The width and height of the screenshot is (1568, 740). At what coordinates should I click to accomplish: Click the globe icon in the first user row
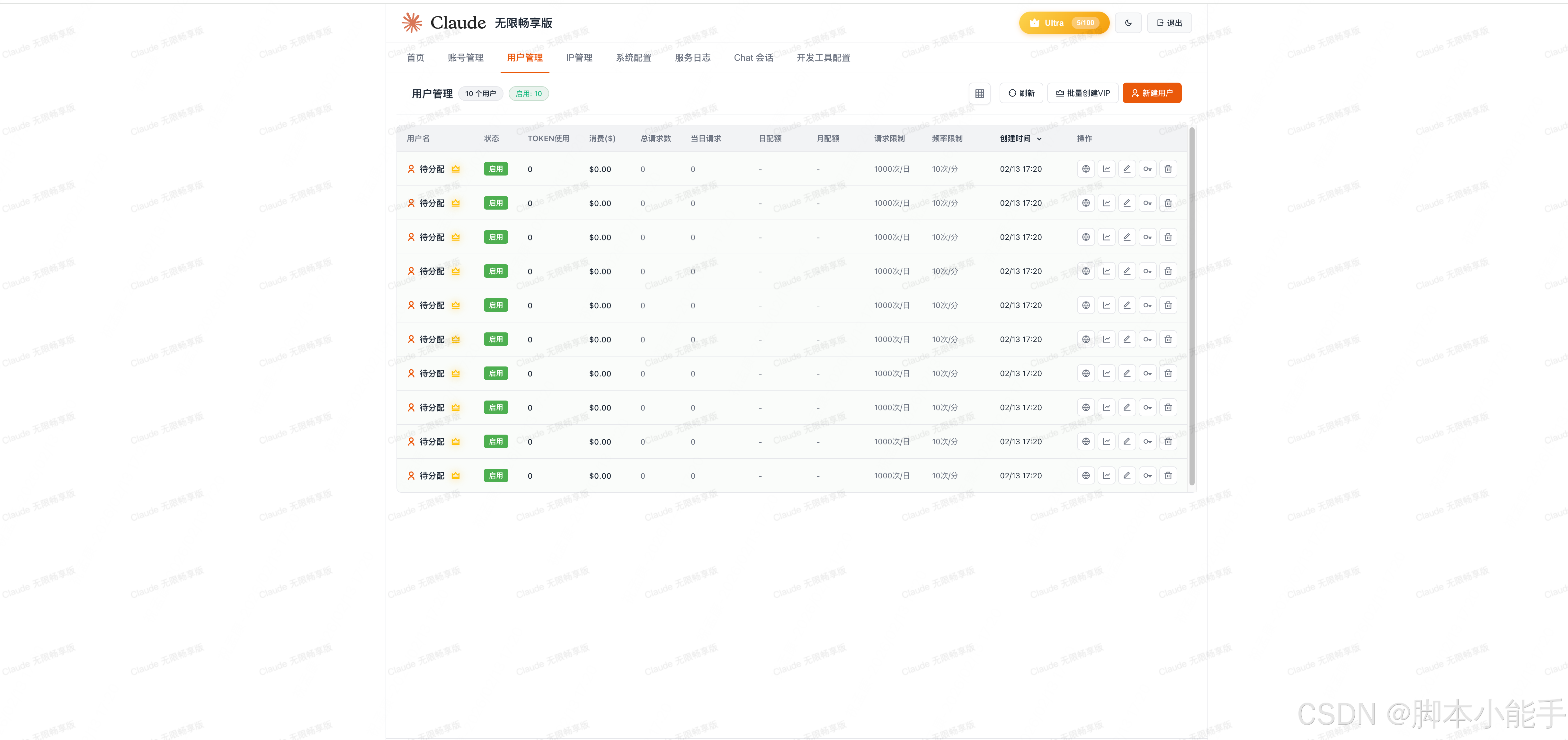1085,169
